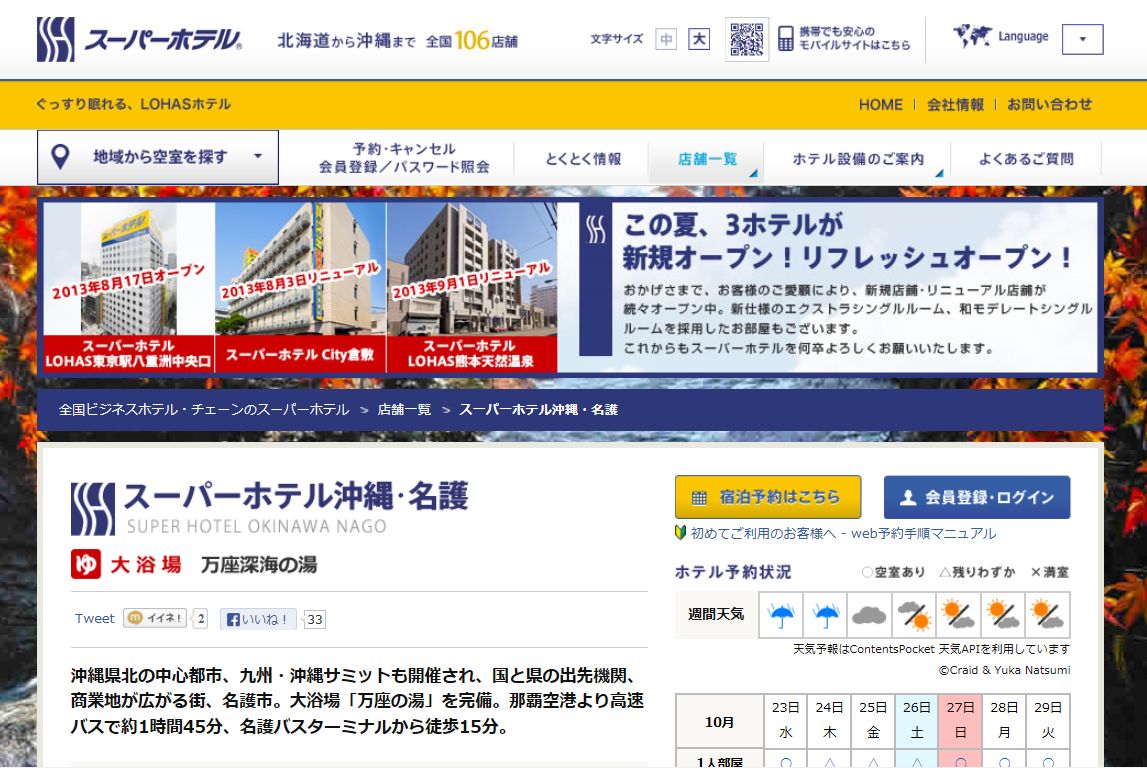
Task: Open the Language dropdown
Action: click(x=1083, y=39)
